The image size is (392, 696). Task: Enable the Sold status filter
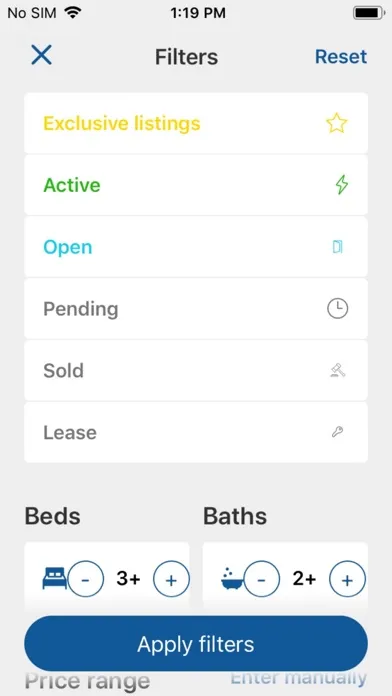[x=196, y=371]
